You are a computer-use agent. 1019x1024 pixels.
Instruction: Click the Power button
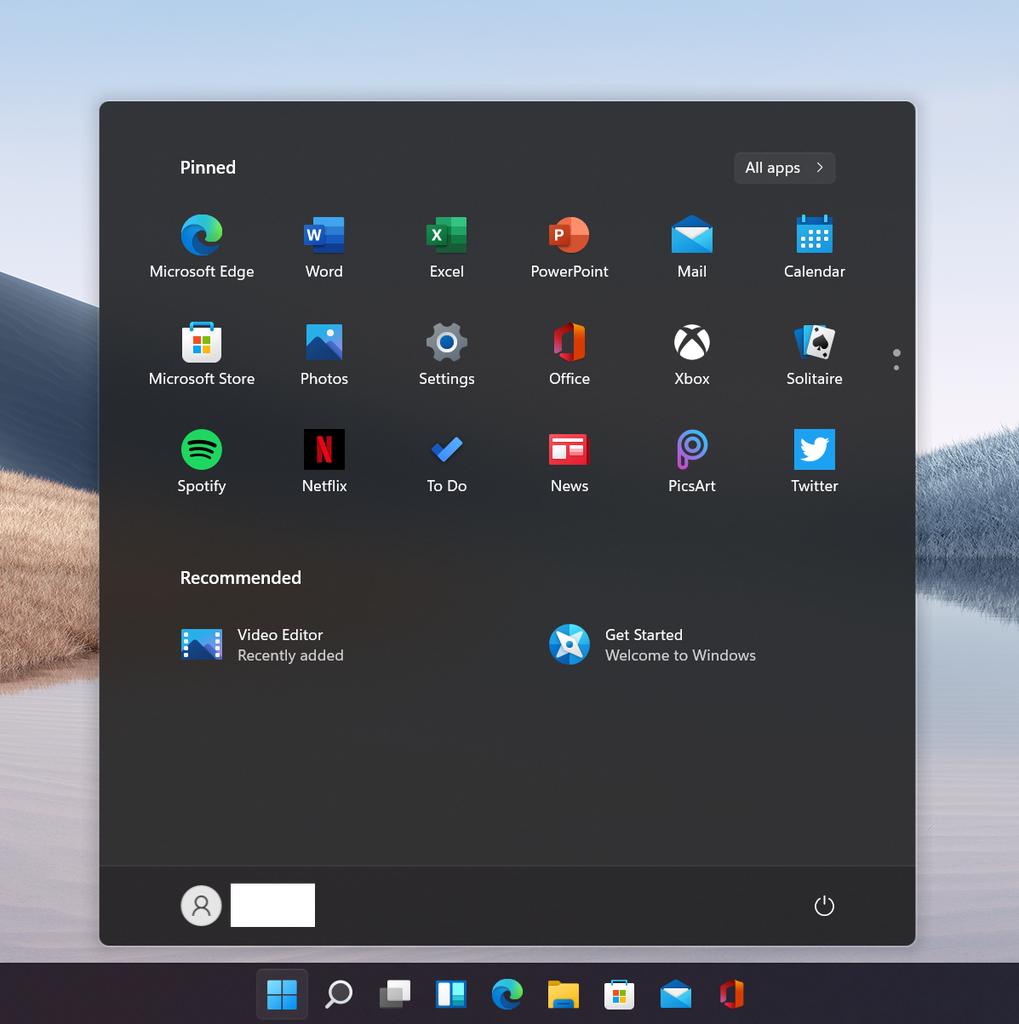(823, 906)
